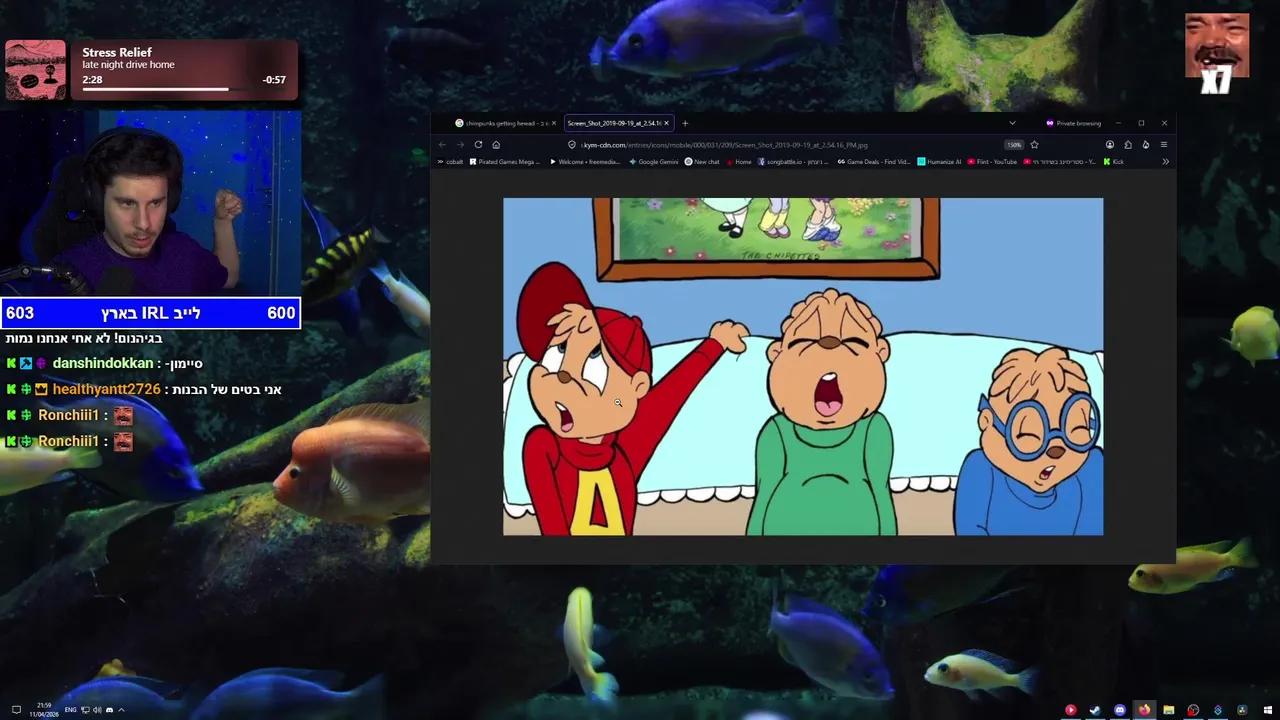Viewport: 1280px width, 720px height.
Task: Open the Google Gemini bookmark
Action: point(653,162)
